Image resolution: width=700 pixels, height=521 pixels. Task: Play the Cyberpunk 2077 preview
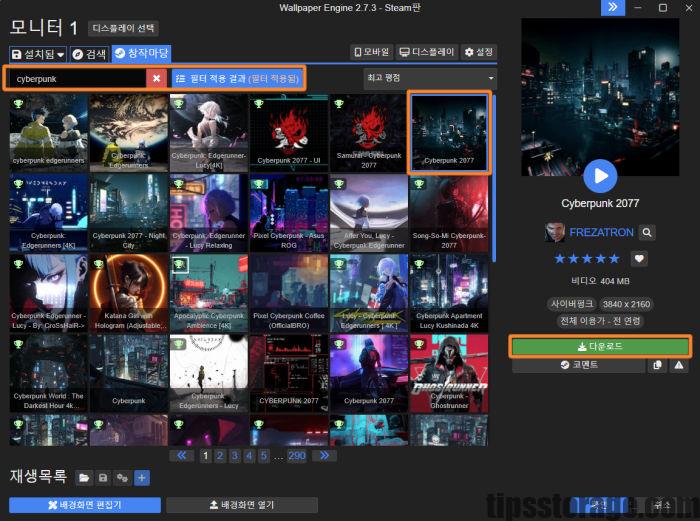pyautogui.click(x=600, y=176)
